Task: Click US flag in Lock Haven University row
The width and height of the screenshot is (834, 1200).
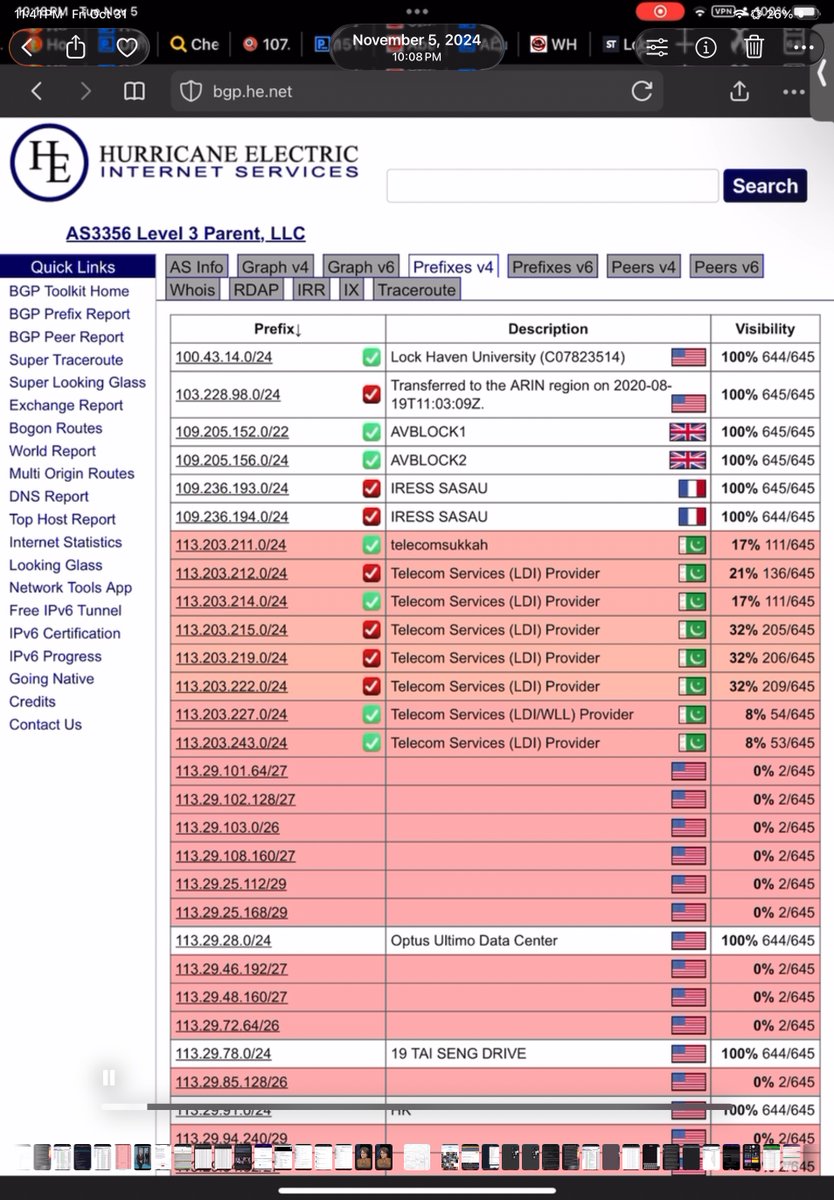Action: (x=688, y=357)
